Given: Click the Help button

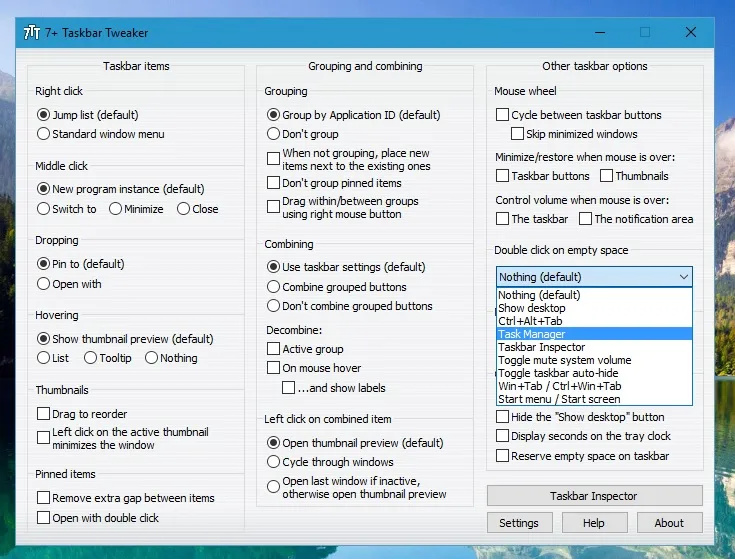Looking at the screenshot, I should pyautogui.click(x=594, y=523).
